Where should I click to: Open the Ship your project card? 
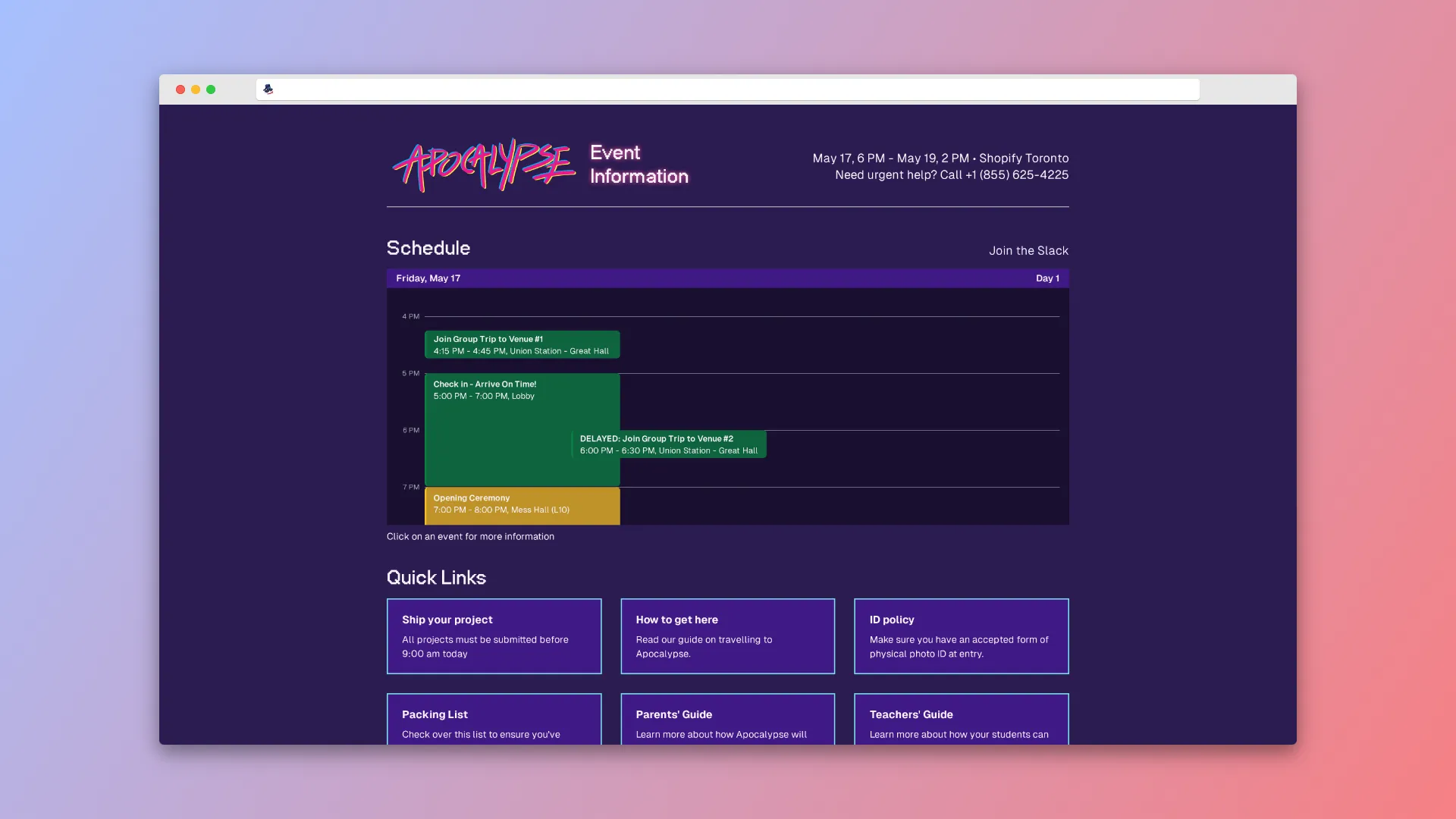(x=494, y=636)
